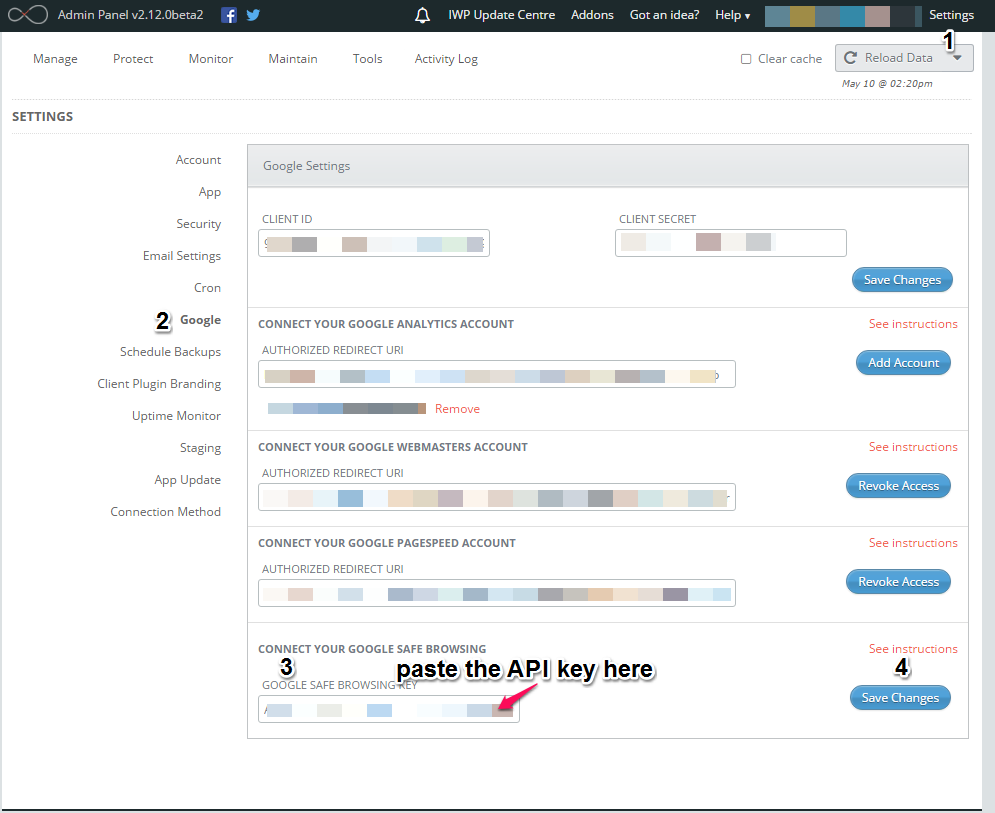Expand the Reload Data dropdown arrow
Screen dimensions: 995x813
click(x=958, y=58)
